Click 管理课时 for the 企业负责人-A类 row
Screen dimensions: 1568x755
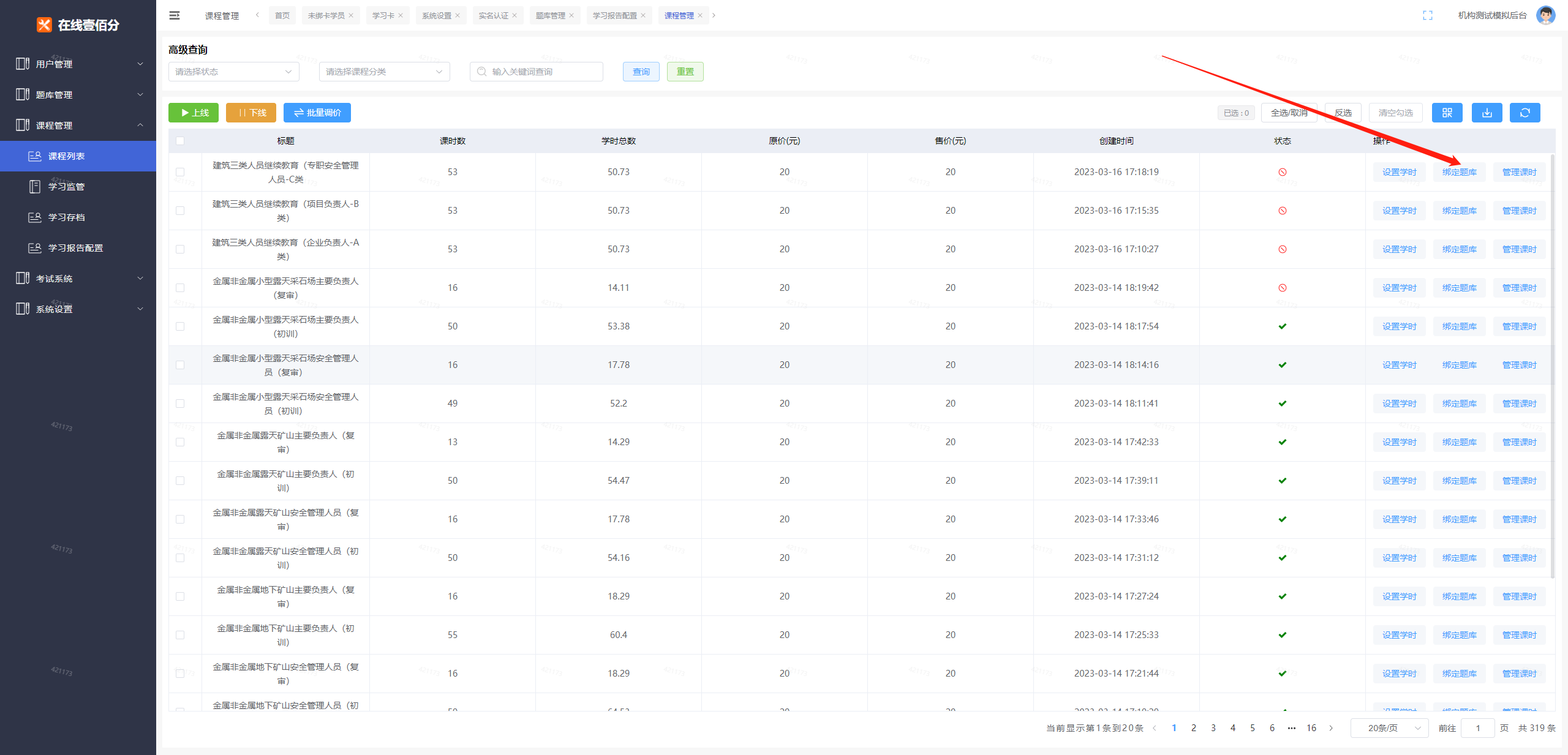pyautogui.click(x=1520, y=249)
